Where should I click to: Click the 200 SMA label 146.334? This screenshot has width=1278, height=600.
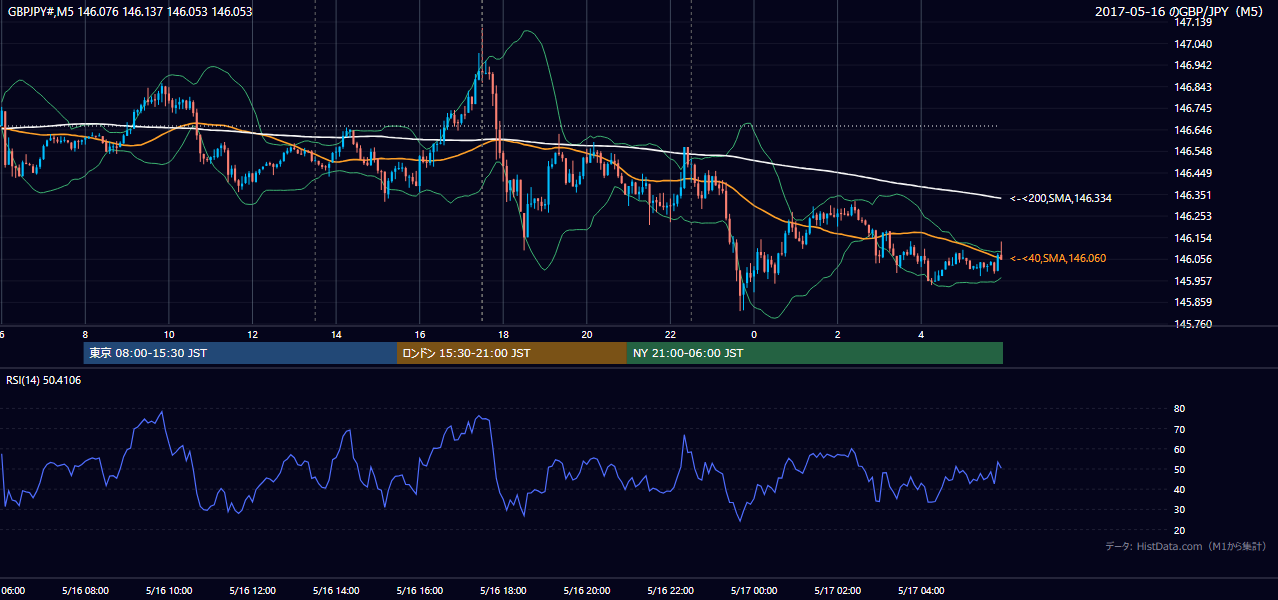click(1061, 198)
